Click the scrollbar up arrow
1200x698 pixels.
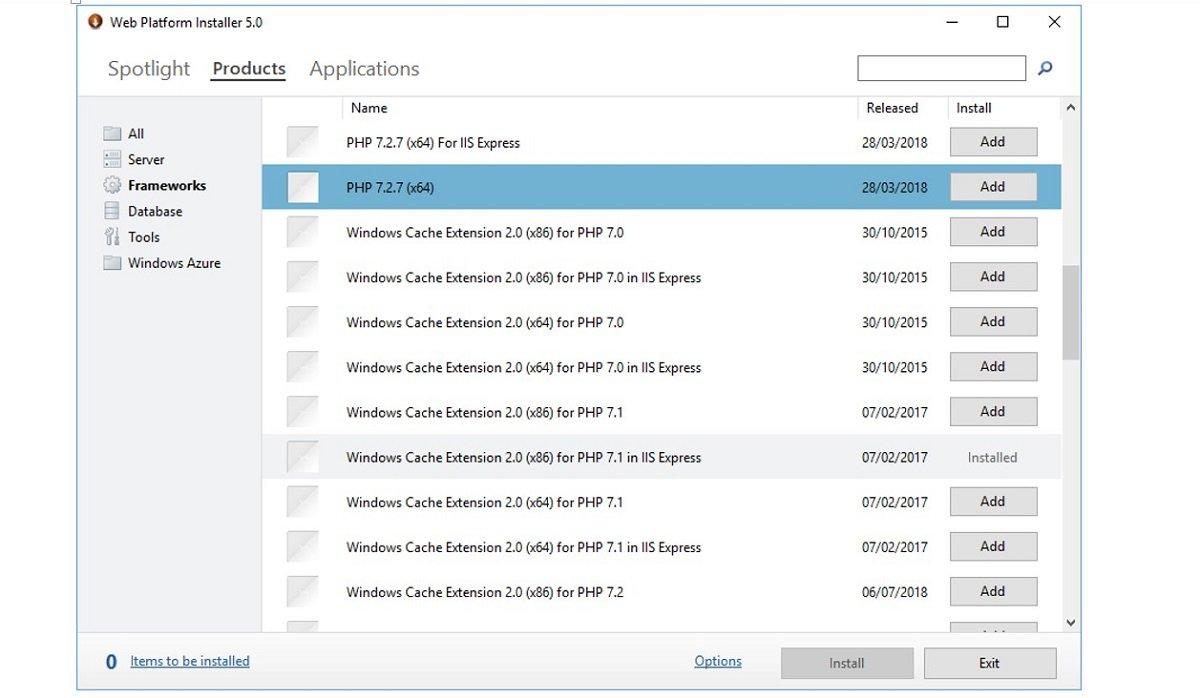[x=1071, y=107]
